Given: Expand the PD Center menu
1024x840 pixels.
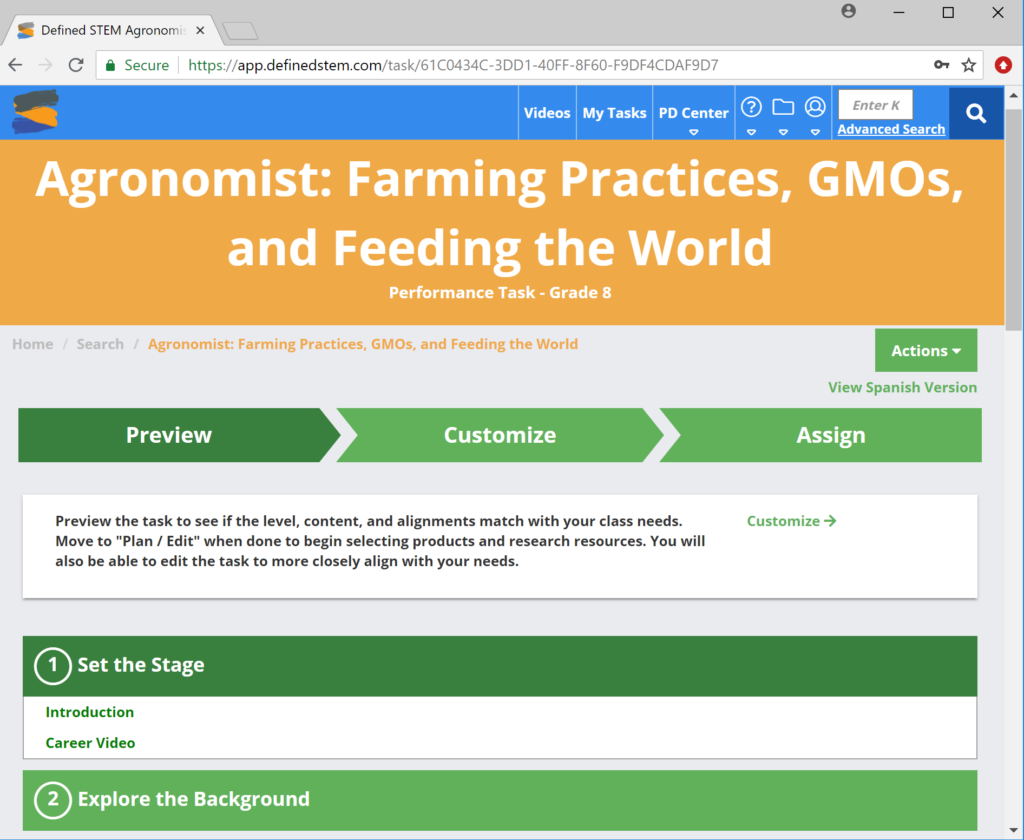Looking at the screenshot, I should pos(693,113).
